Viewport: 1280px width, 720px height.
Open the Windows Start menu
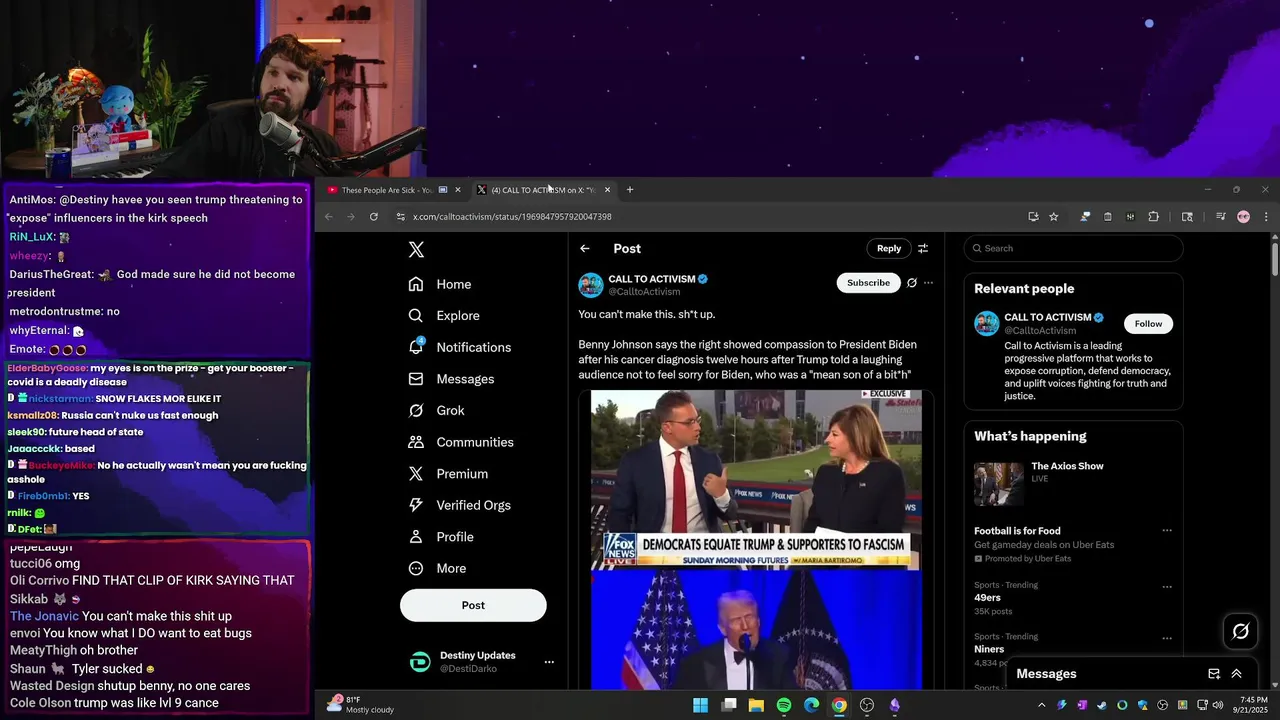coord(701,705)
